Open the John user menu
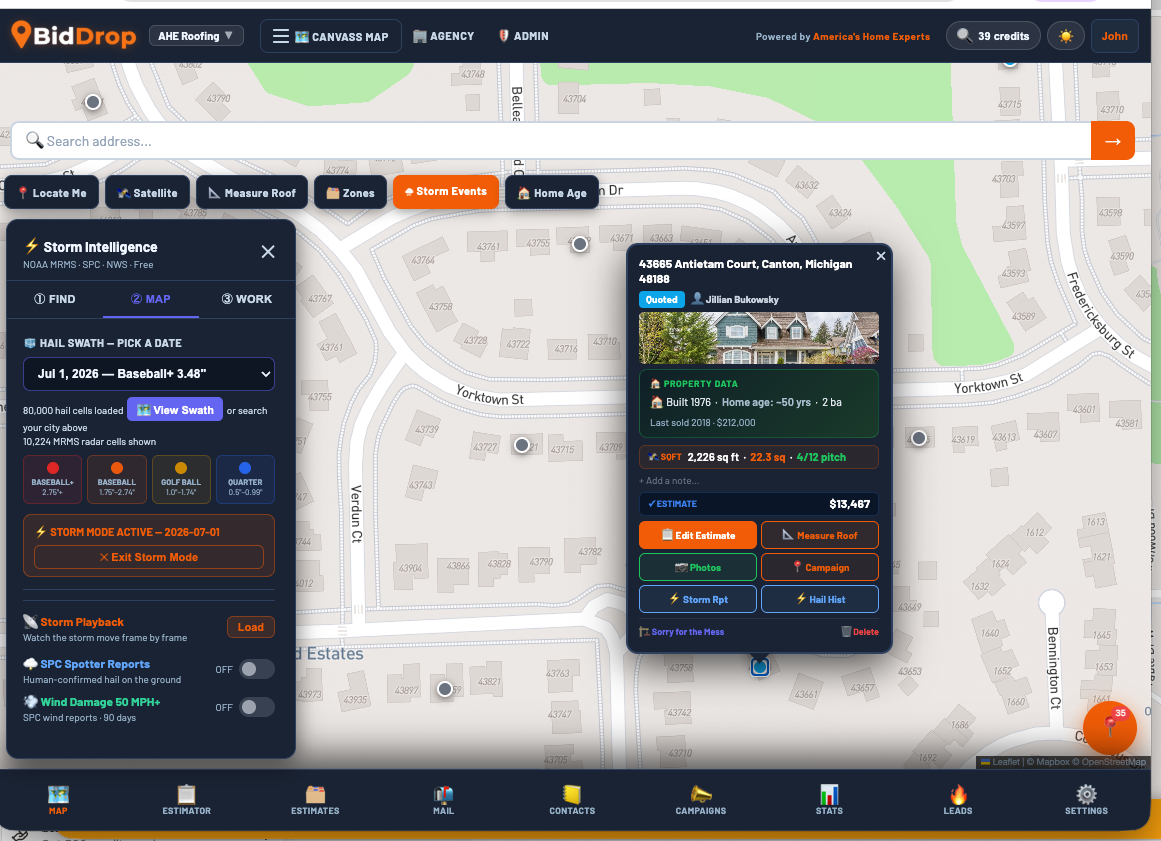Image resolution: width=1161 pixels, height=841 pixels. click(1114, 36)
